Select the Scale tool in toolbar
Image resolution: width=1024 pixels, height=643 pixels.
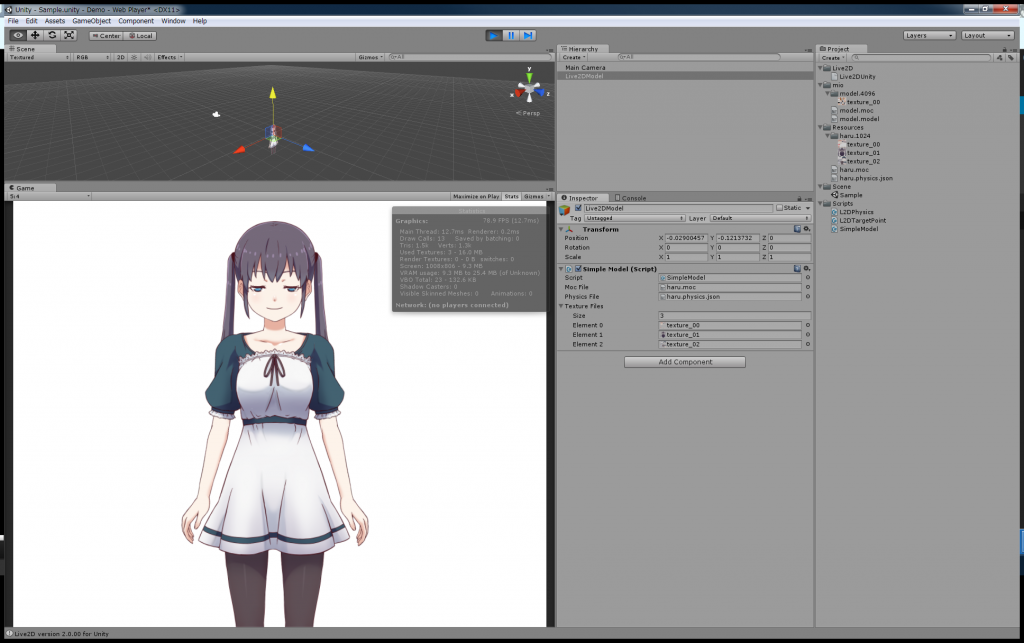(69, 35)
